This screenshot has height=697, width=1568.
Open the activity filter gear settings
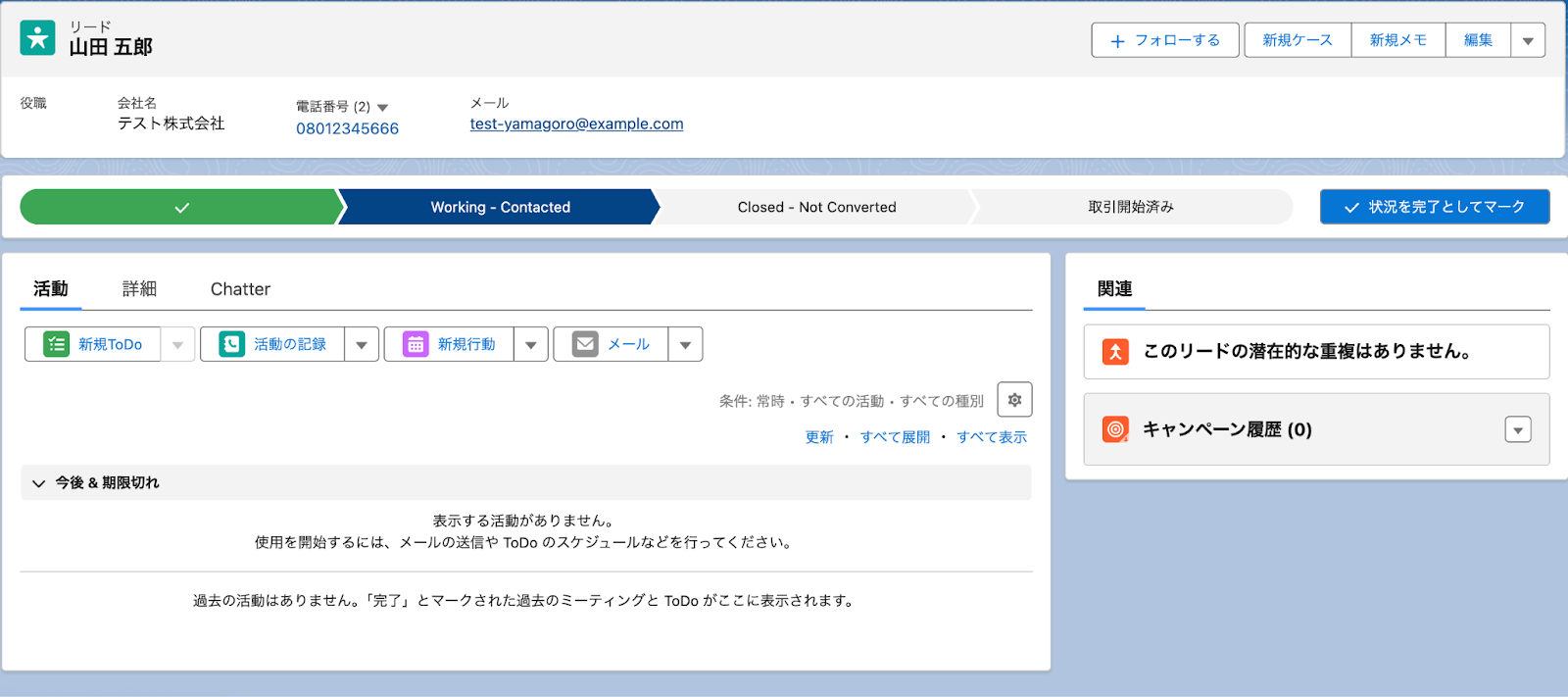tap(1014, 400)
